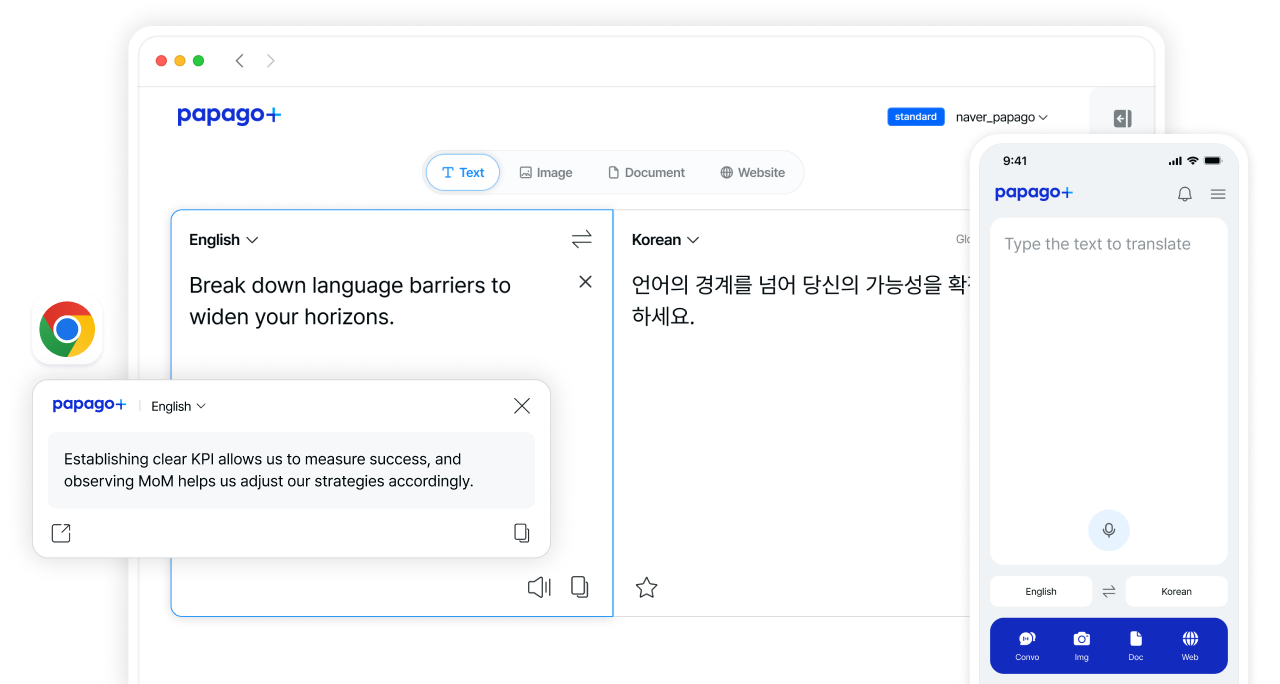The height and width of the screenshot is (684, 1280).
Task: Tap the microphone button in mobile app
Action: pos(1109,530)
